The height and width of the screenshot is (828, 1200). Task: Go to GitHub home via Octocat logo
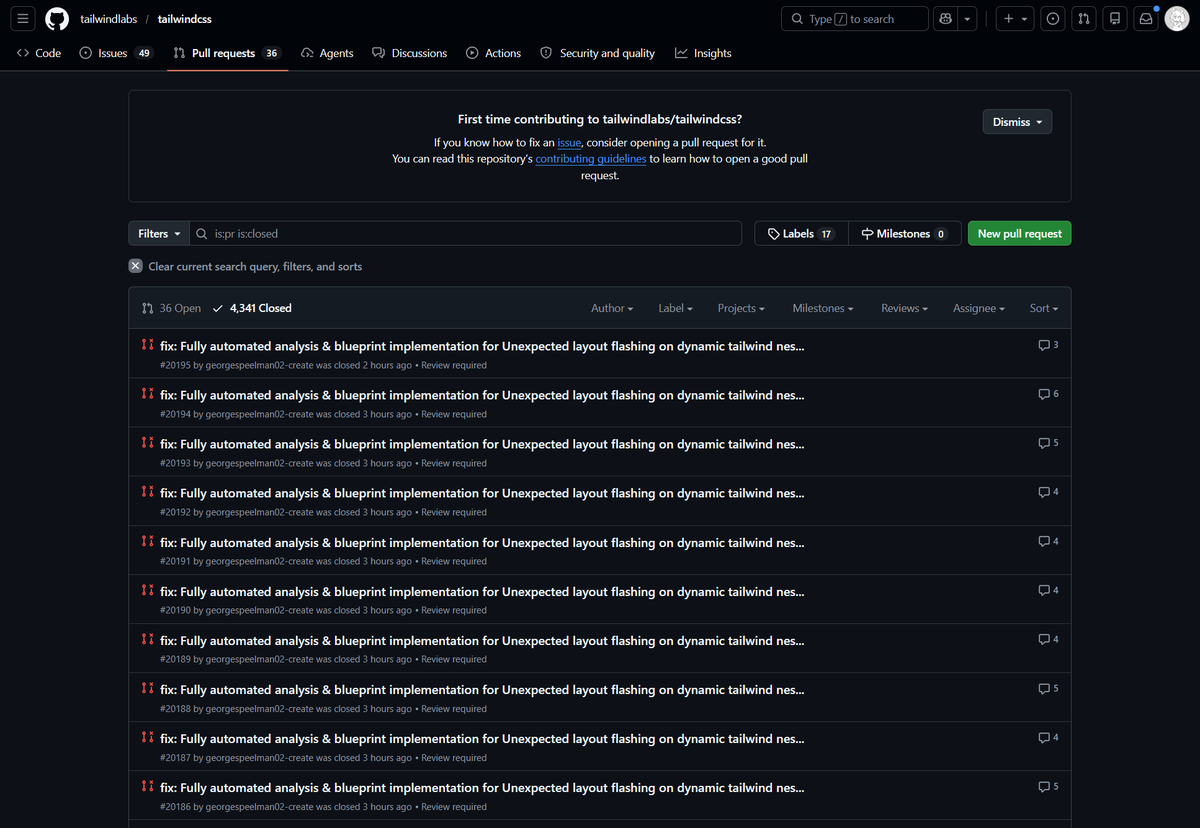[x=57, y=19]
